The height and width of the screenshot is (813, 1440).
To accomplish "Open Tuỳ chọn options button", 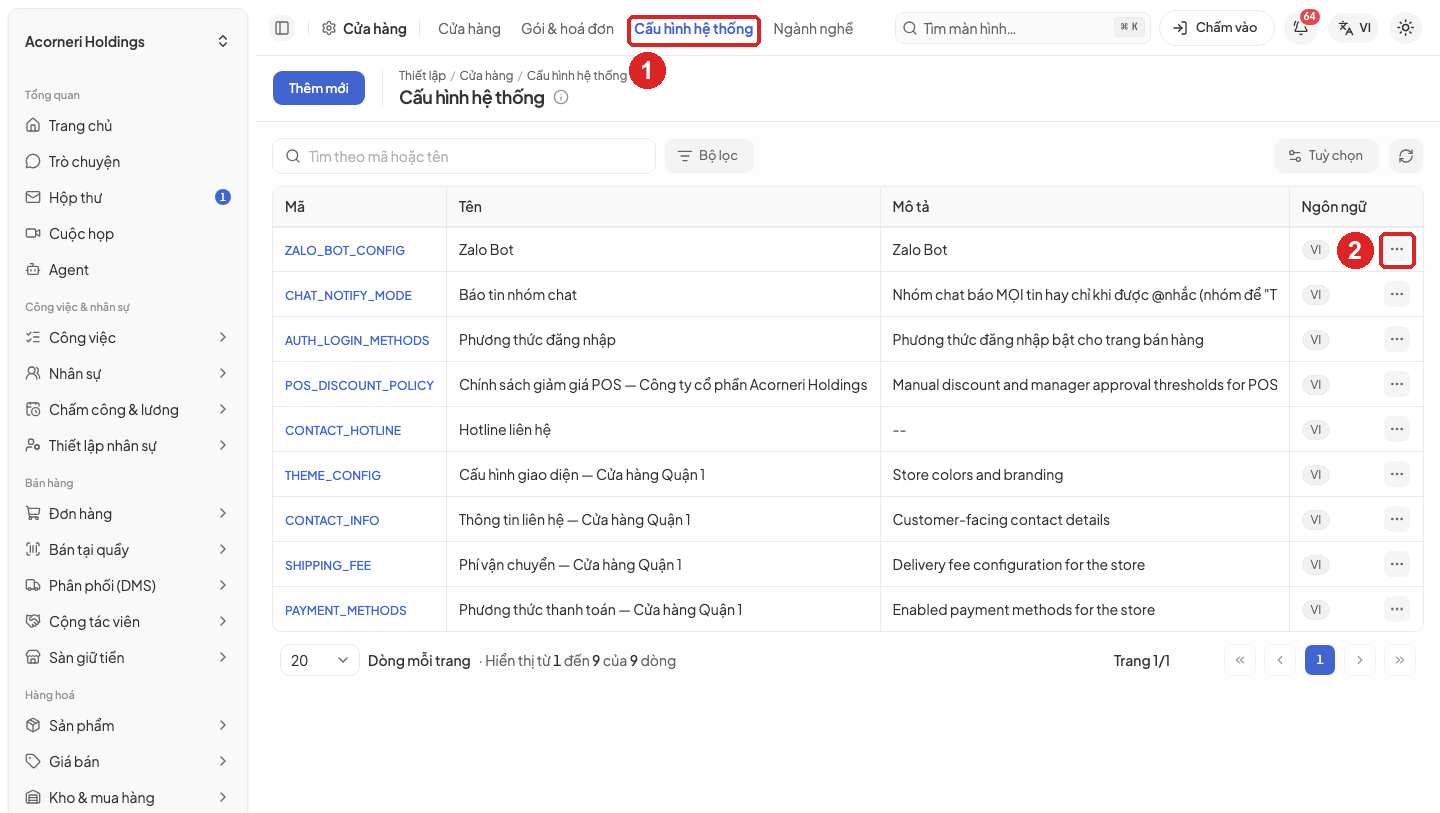I will pyautogui.click(x=1327, y=156).
